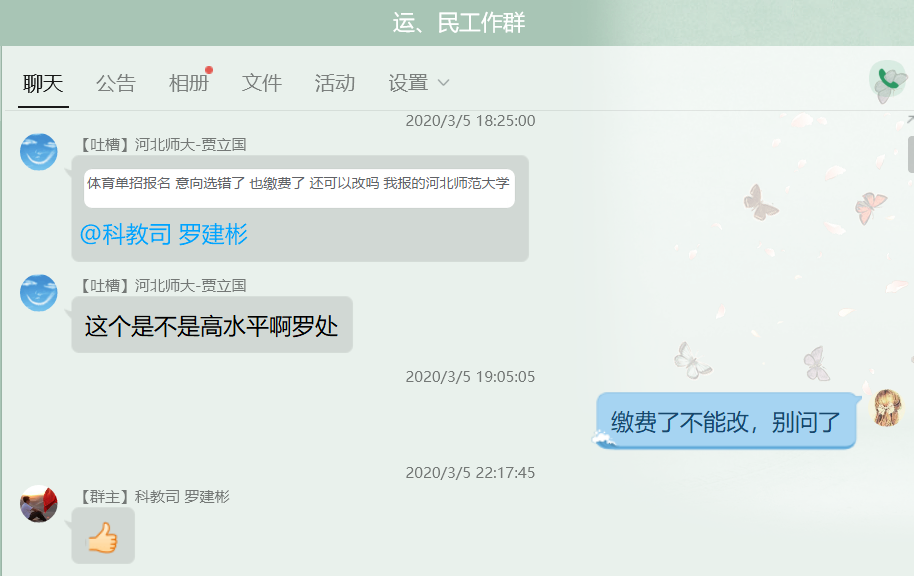Expand the 设置 settings dropdown
The image size is (914, 576).
[414, 84]
